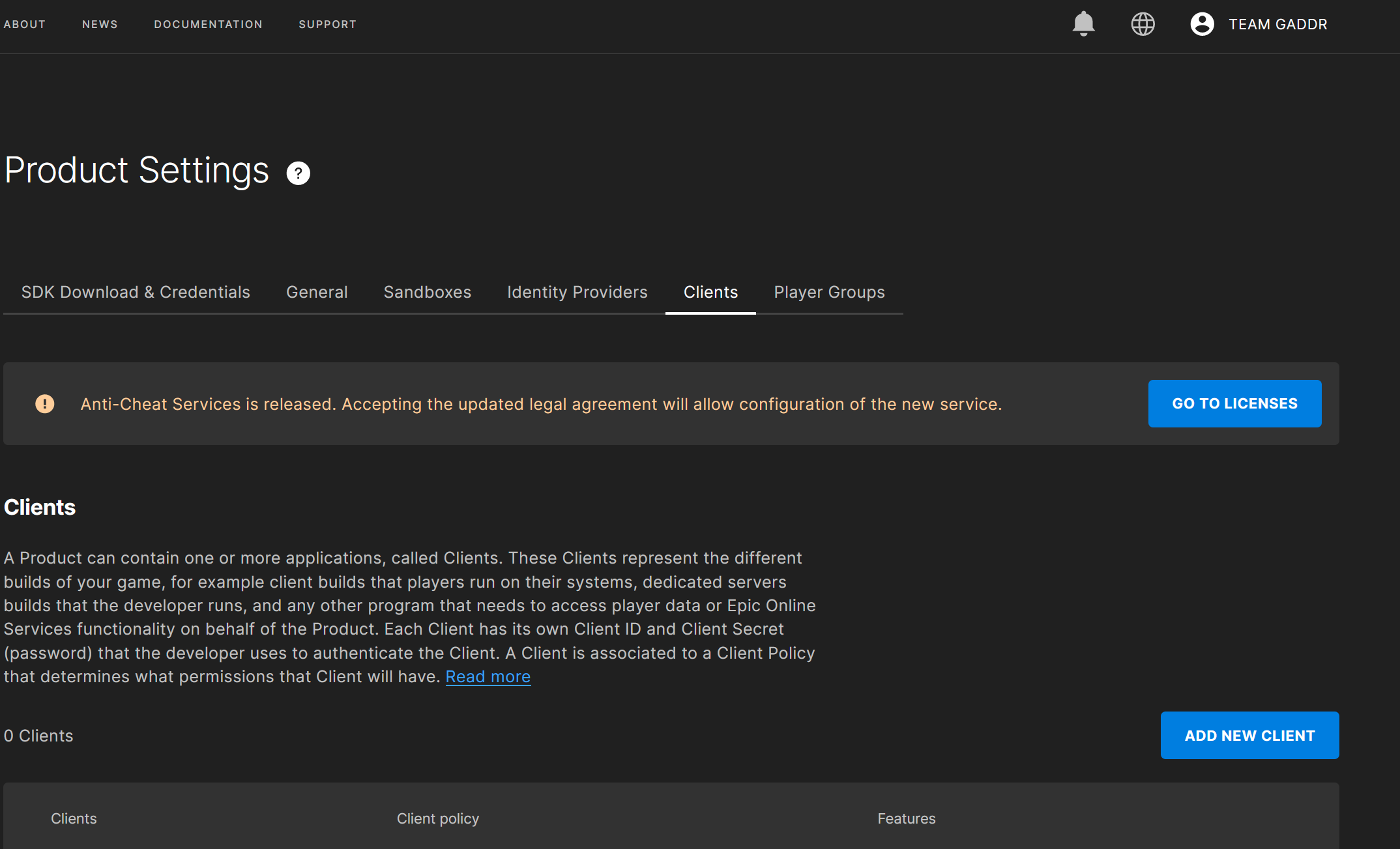
Task: Click the Client policy column header
Action: [437, 818]
